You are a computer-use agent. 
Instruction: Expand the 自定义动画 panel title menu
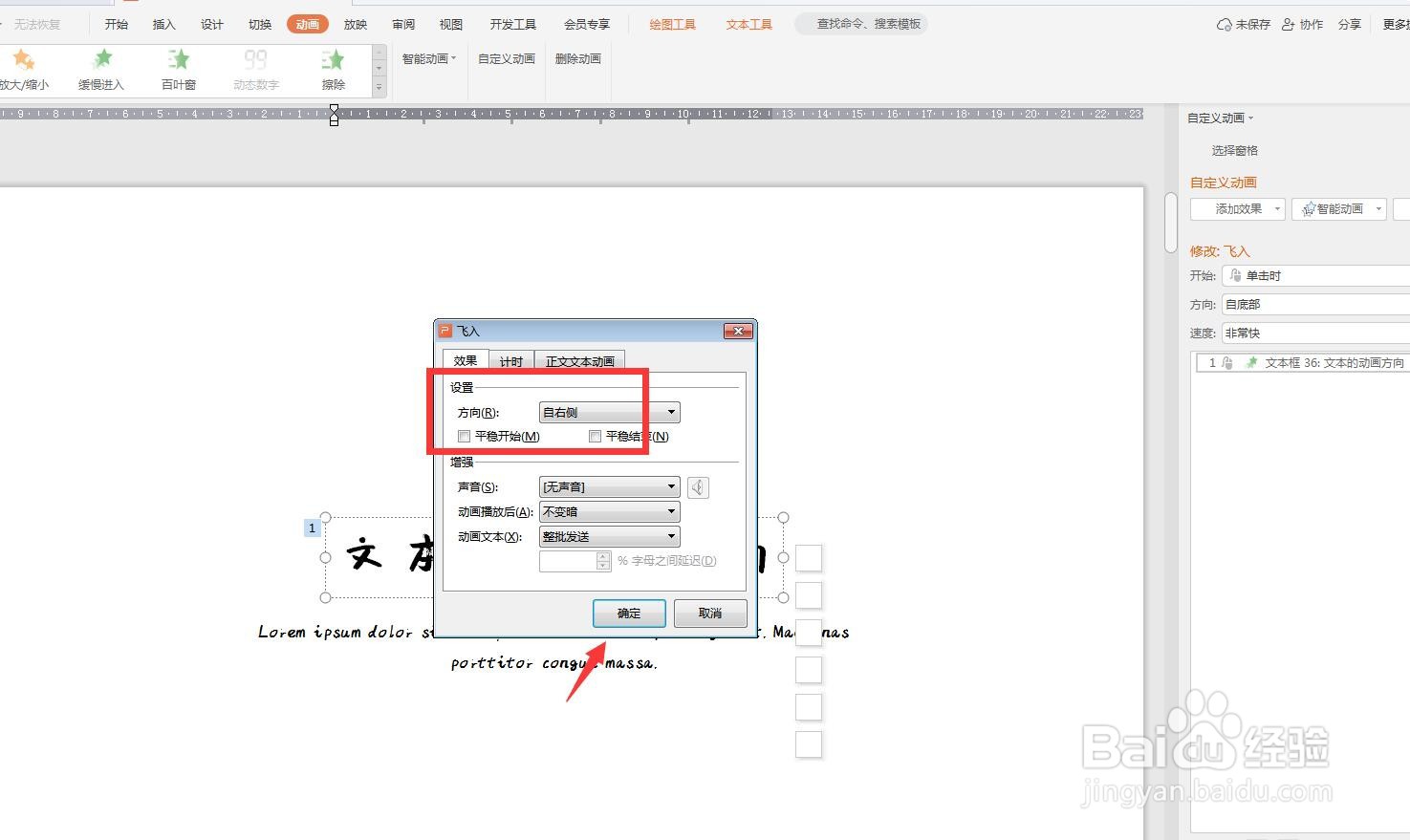[1221, 118]
